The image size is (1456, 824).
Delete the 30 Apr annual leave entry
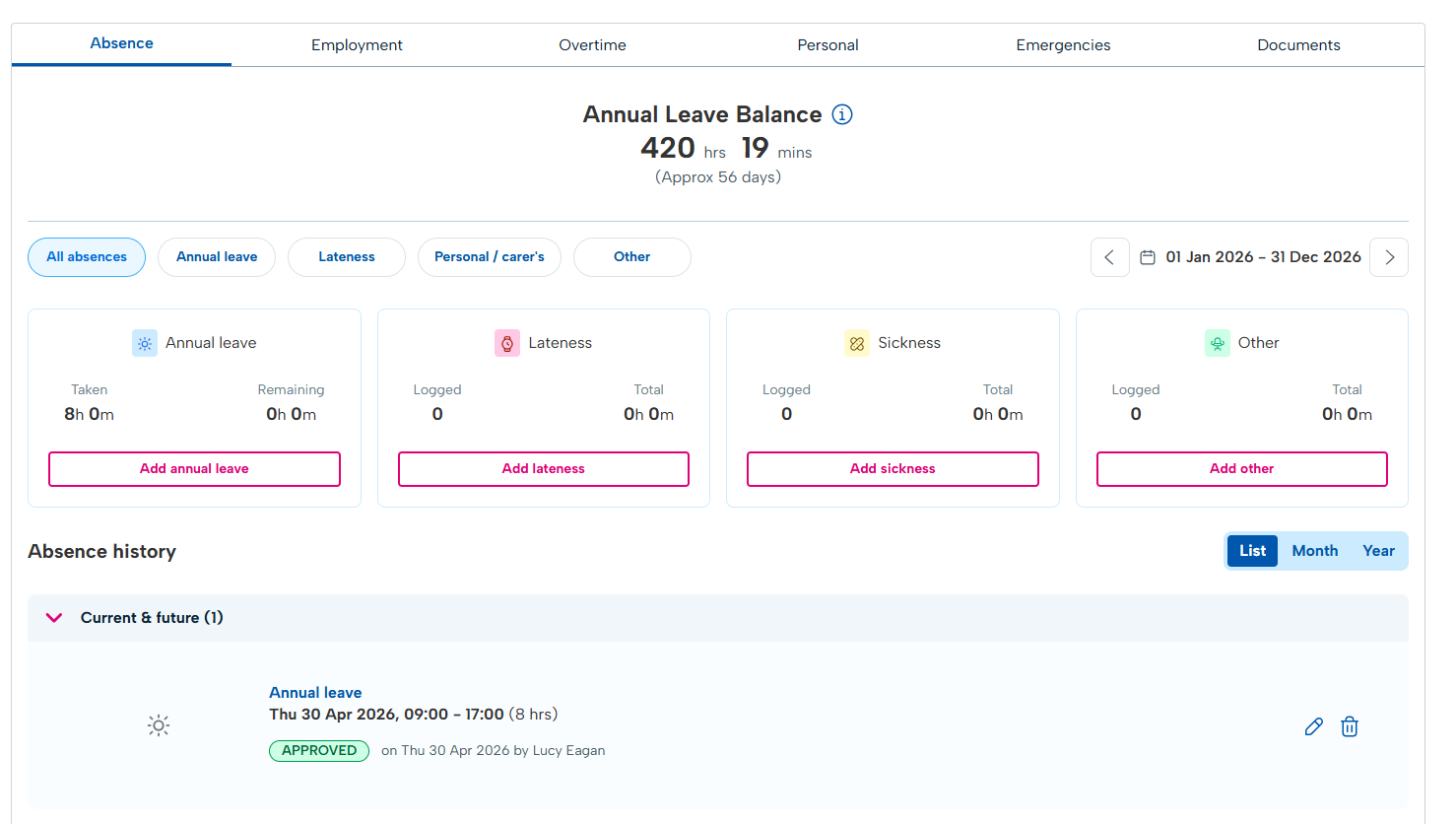(x=1350, y=726)
